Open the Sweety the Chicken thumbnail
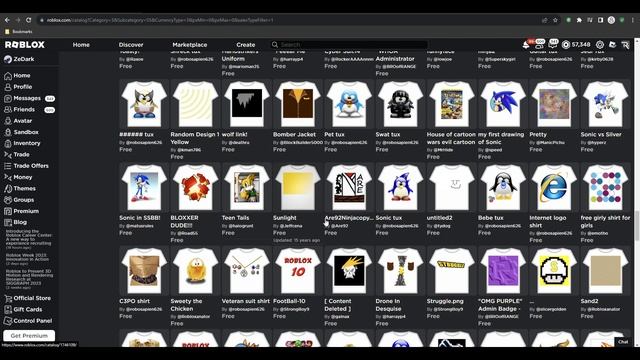The image size is (640, 360). [195, 271]
